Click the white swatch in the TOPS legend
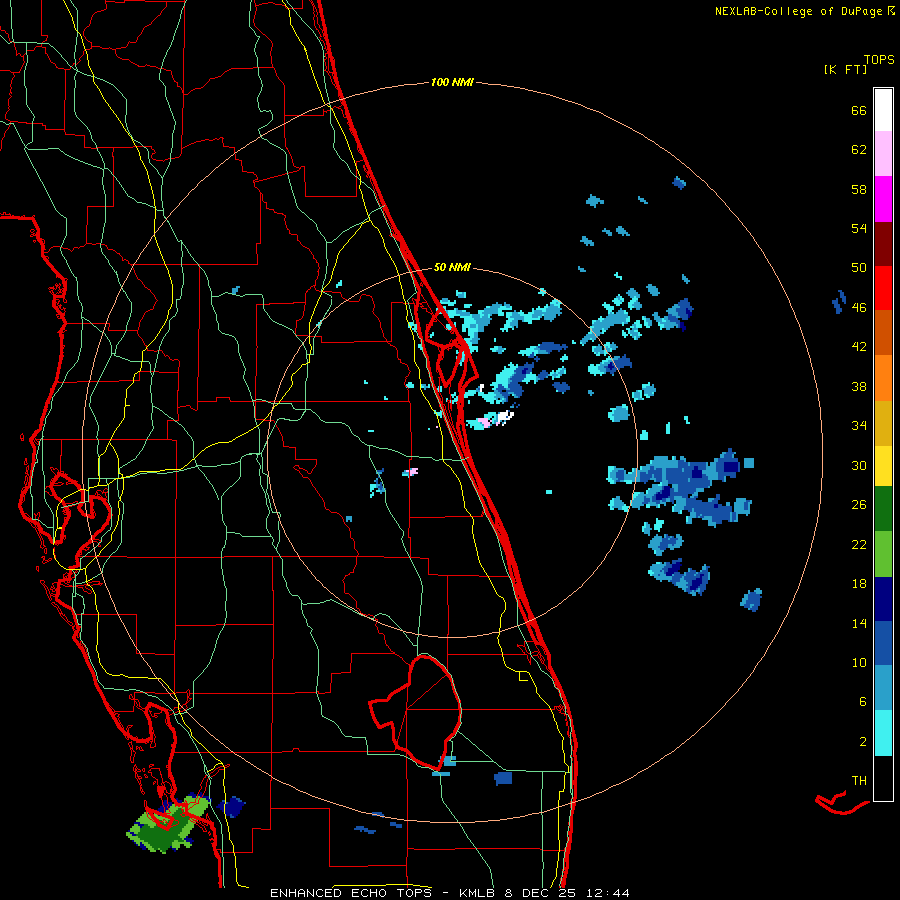The image size is (900, 900). pos(883,110)
